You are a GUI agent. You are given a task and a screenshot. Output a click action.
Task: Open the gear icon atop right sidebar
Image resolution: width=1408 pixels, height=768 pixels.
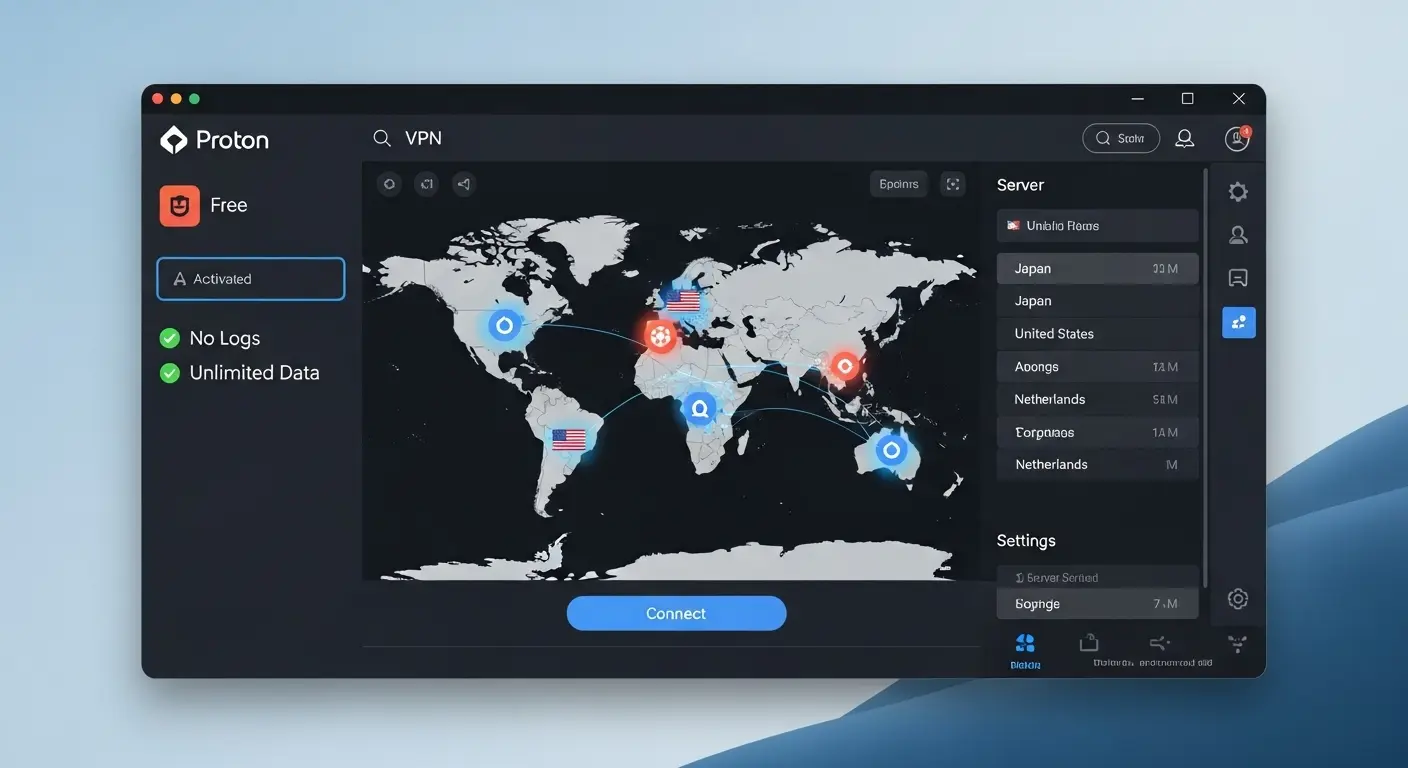(1238, 192)
